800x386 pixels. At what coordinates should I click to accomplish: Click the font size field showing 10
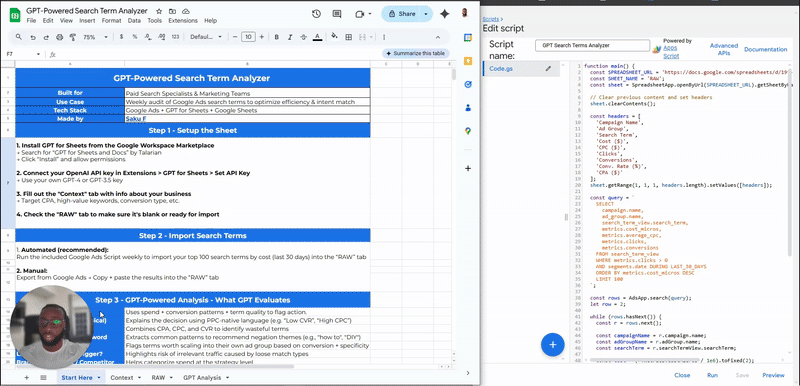248,37
